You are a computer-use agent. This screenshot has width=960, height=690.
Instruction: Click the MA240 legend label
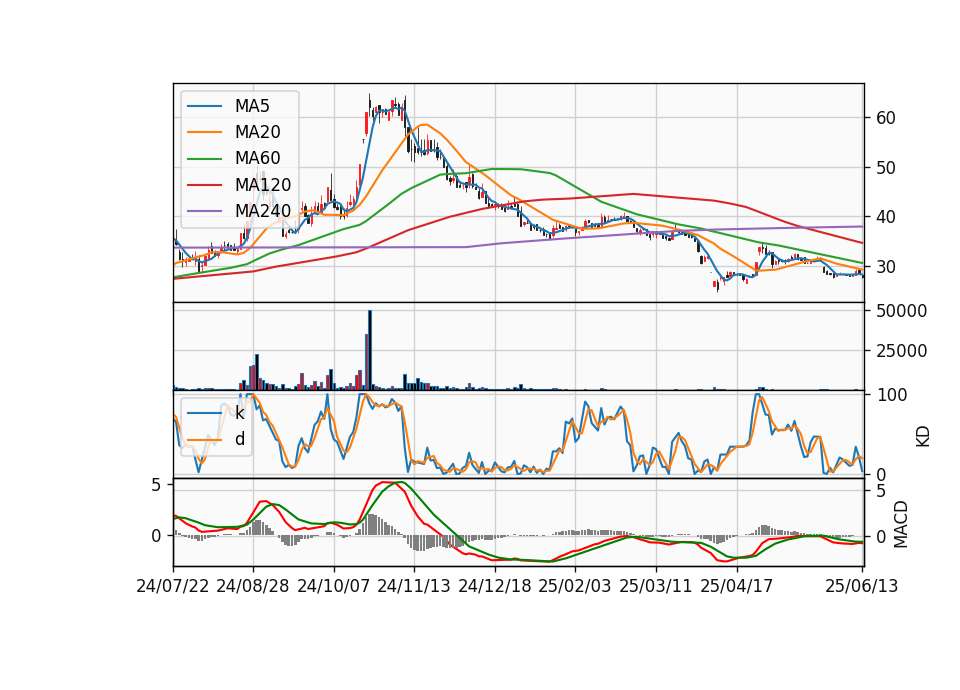[x=263, y=211]
